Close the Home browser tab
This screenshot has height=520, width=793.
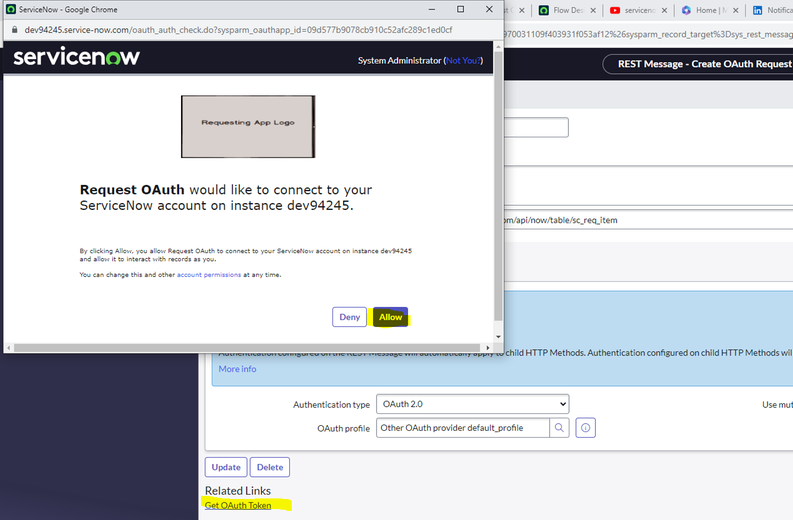736,10
